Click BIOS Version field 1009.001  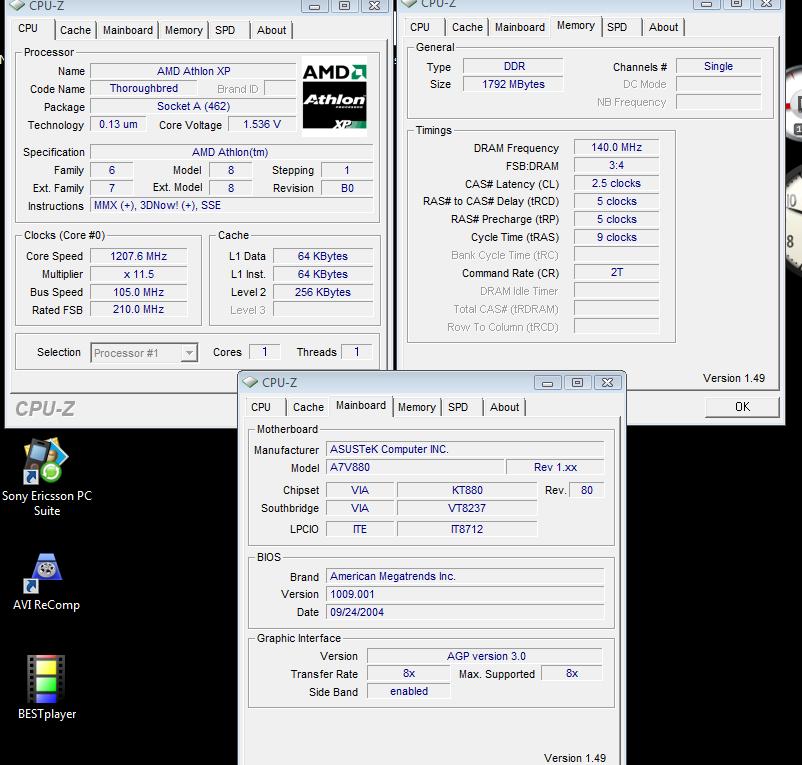point(465,594)
